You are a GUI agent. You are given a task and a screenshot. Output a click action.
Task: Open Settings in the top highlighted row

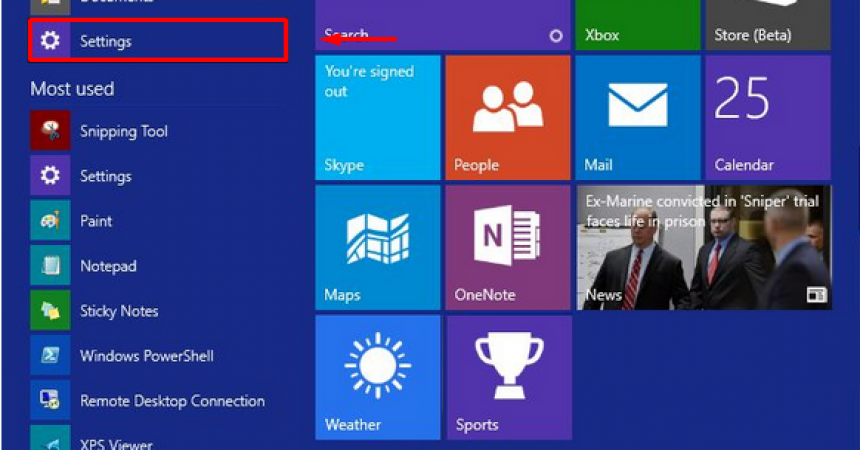[158, 40]
